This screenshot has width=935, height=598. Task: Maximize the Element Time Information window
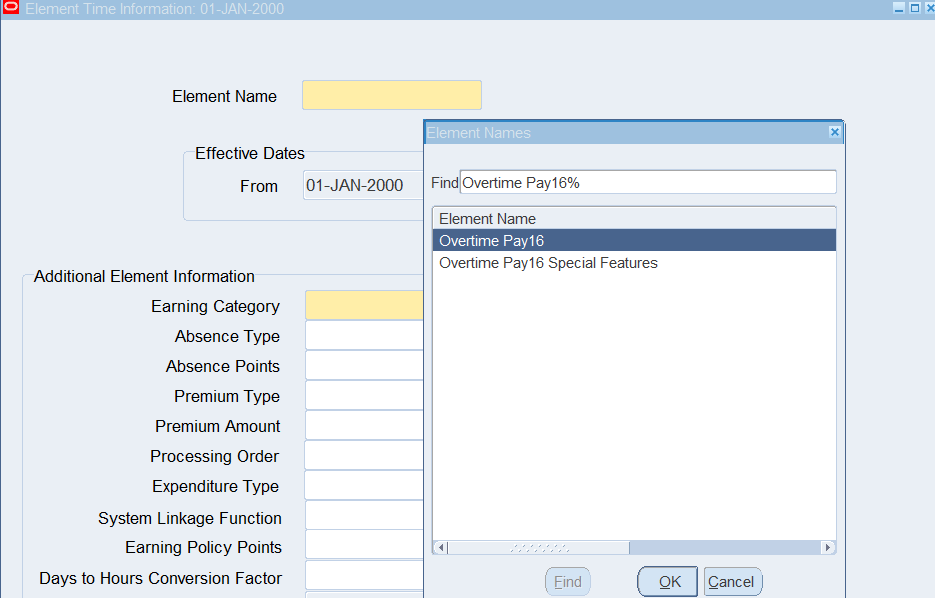pos(914,8)
